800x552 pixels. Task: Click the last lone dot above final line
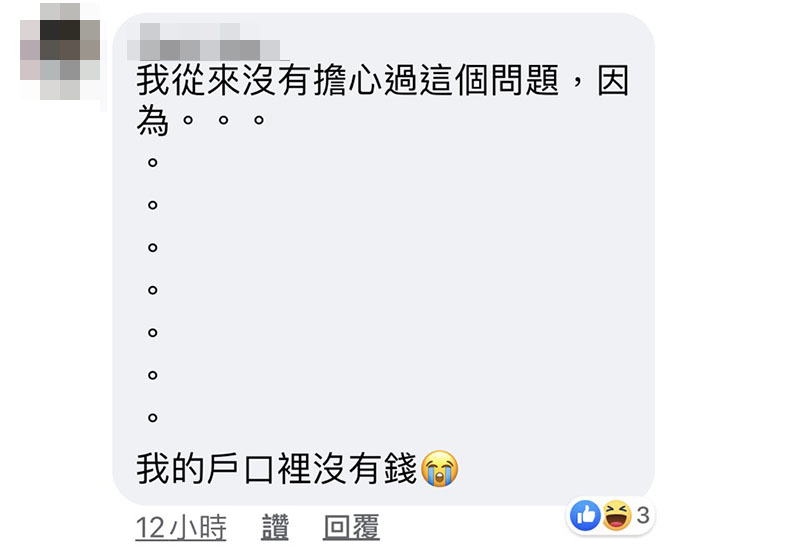pyautogui.click(x=152, y=417)
